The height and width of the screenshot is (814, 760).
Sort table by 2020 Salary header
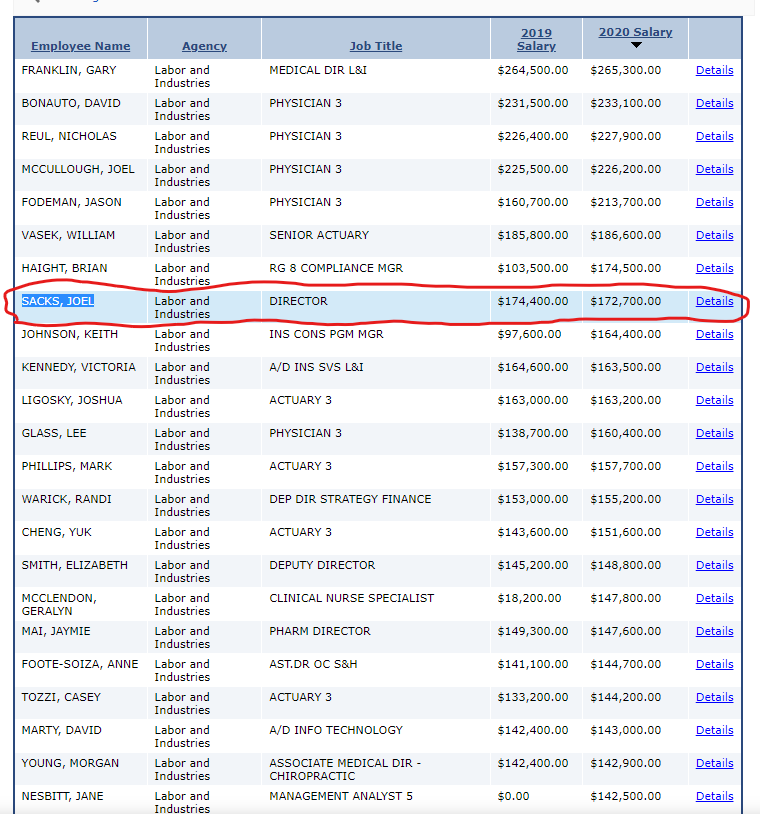pyautogui.click(x=635, y=32)
